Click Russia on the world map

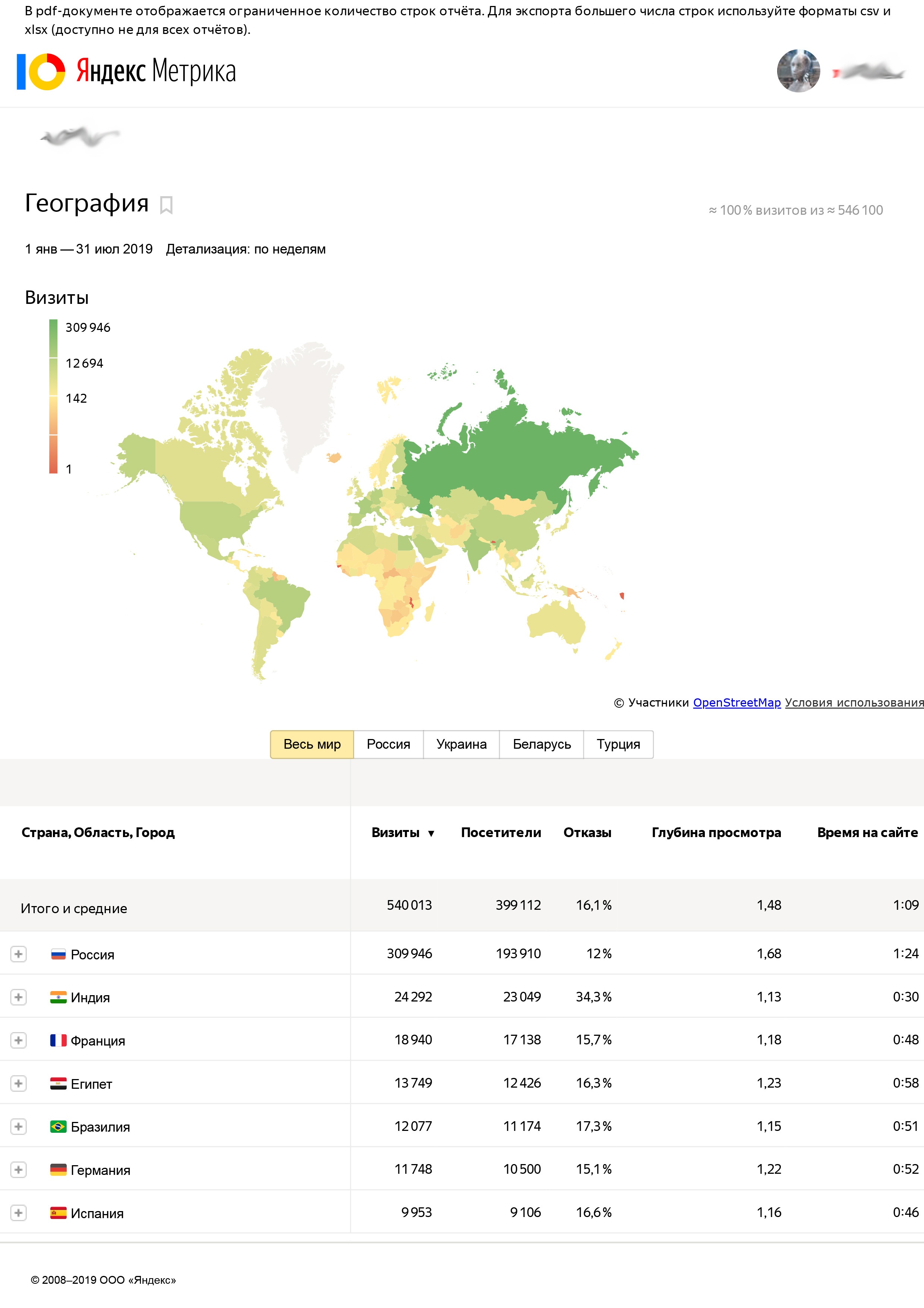coord(513,456)
